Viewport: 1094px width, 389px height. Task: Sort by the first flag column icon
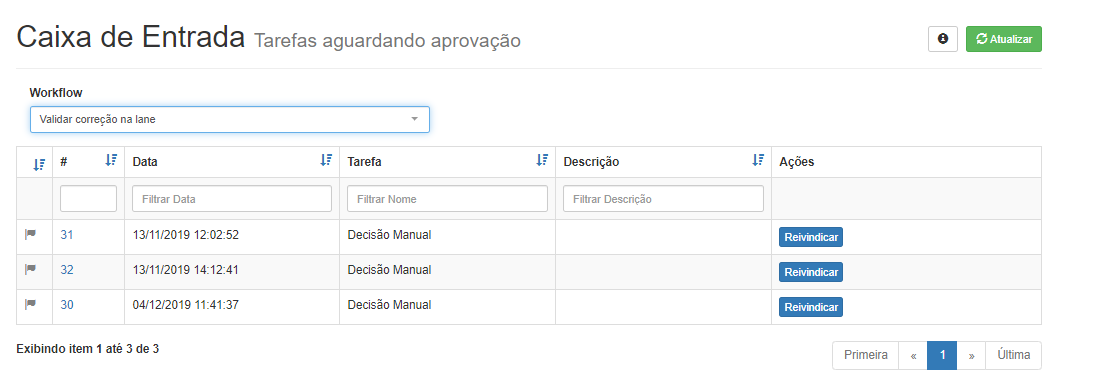(x=39, y=165)
